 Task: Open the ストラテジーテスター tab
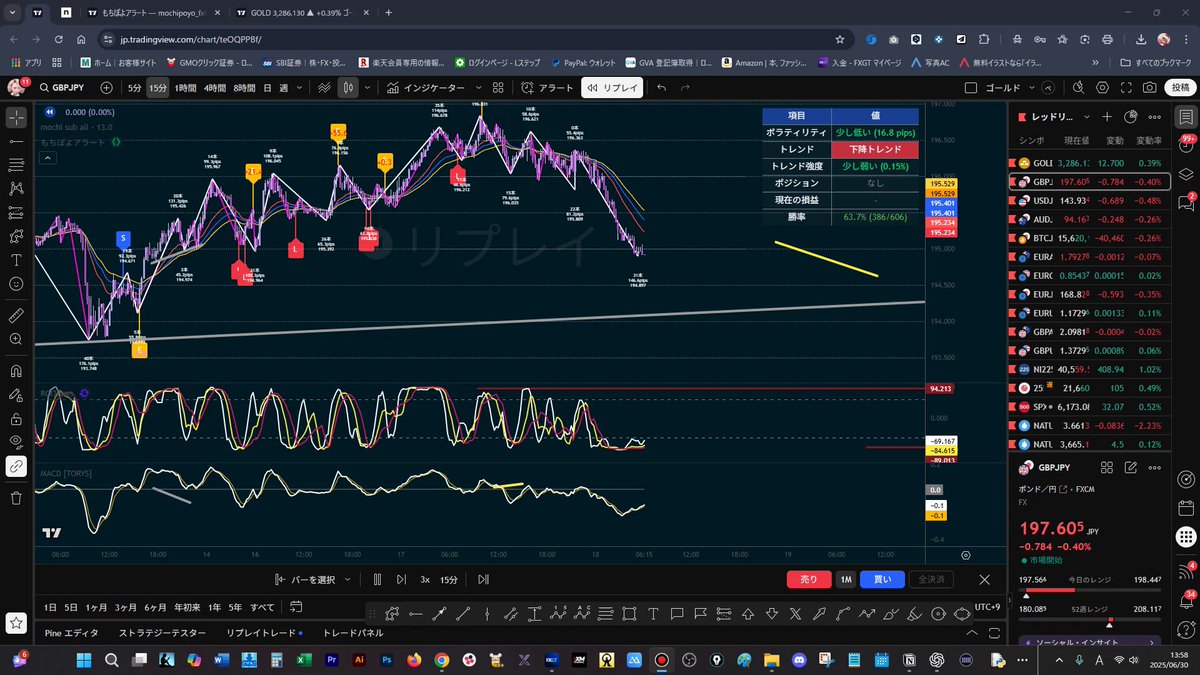[x=162, y=633]
